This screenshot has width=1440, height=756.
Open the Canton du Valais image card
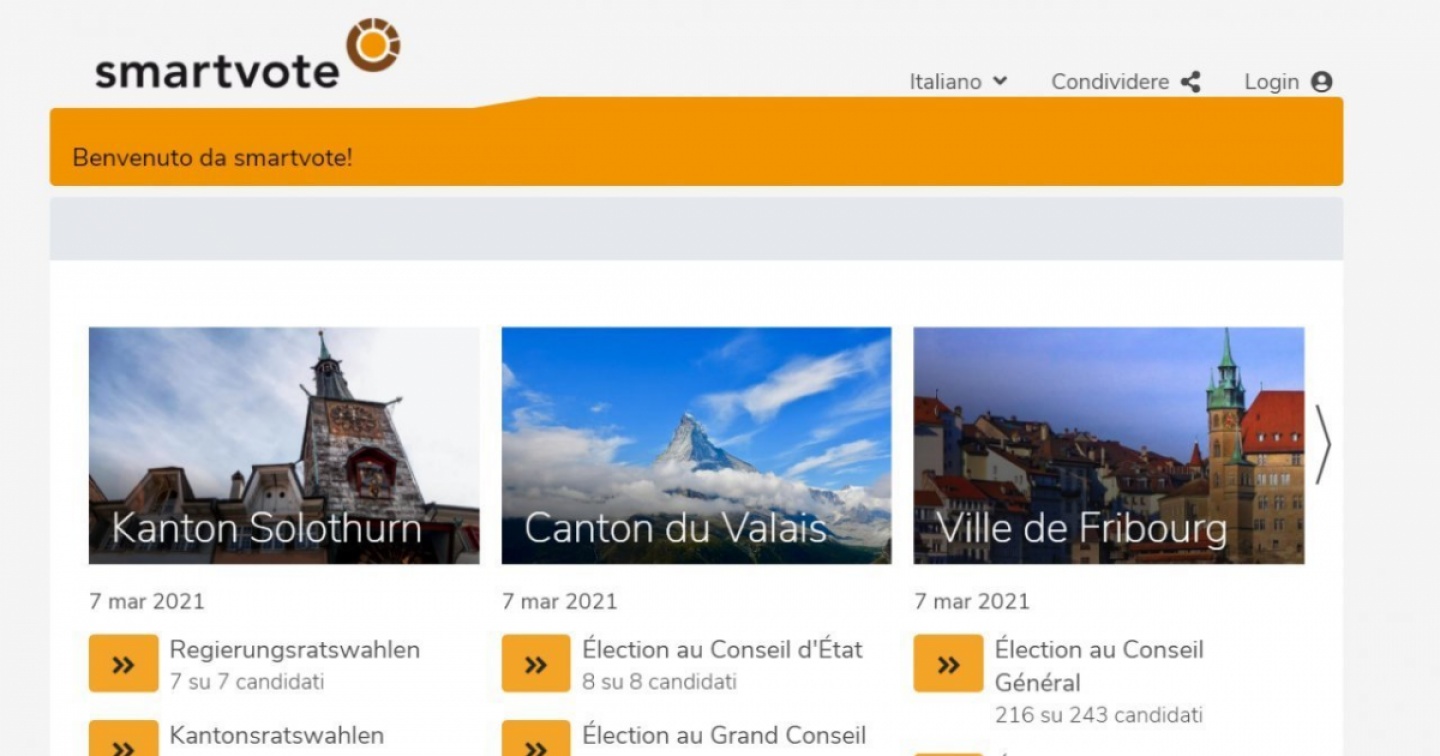[x=696, y=445]
